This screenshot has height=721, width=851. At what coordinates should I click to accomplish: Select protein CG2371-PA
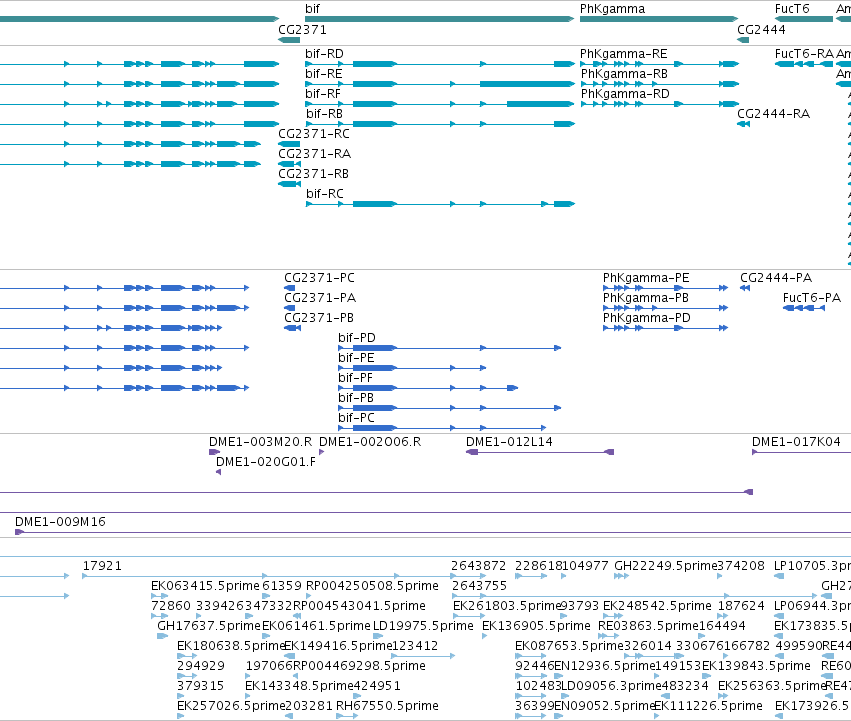[320, 298]
